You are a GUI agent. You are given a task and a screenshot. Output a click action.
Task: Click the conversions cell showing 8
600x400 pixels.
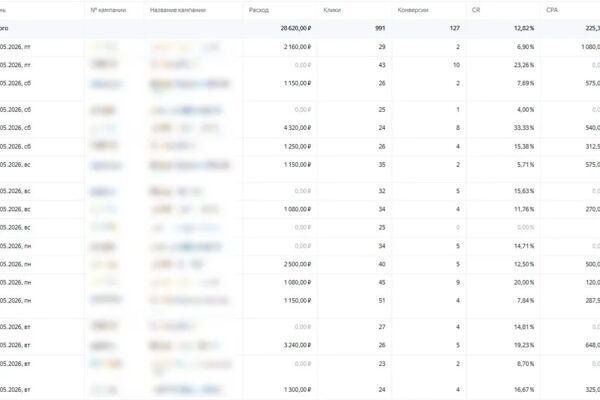(x=458, y=127)
